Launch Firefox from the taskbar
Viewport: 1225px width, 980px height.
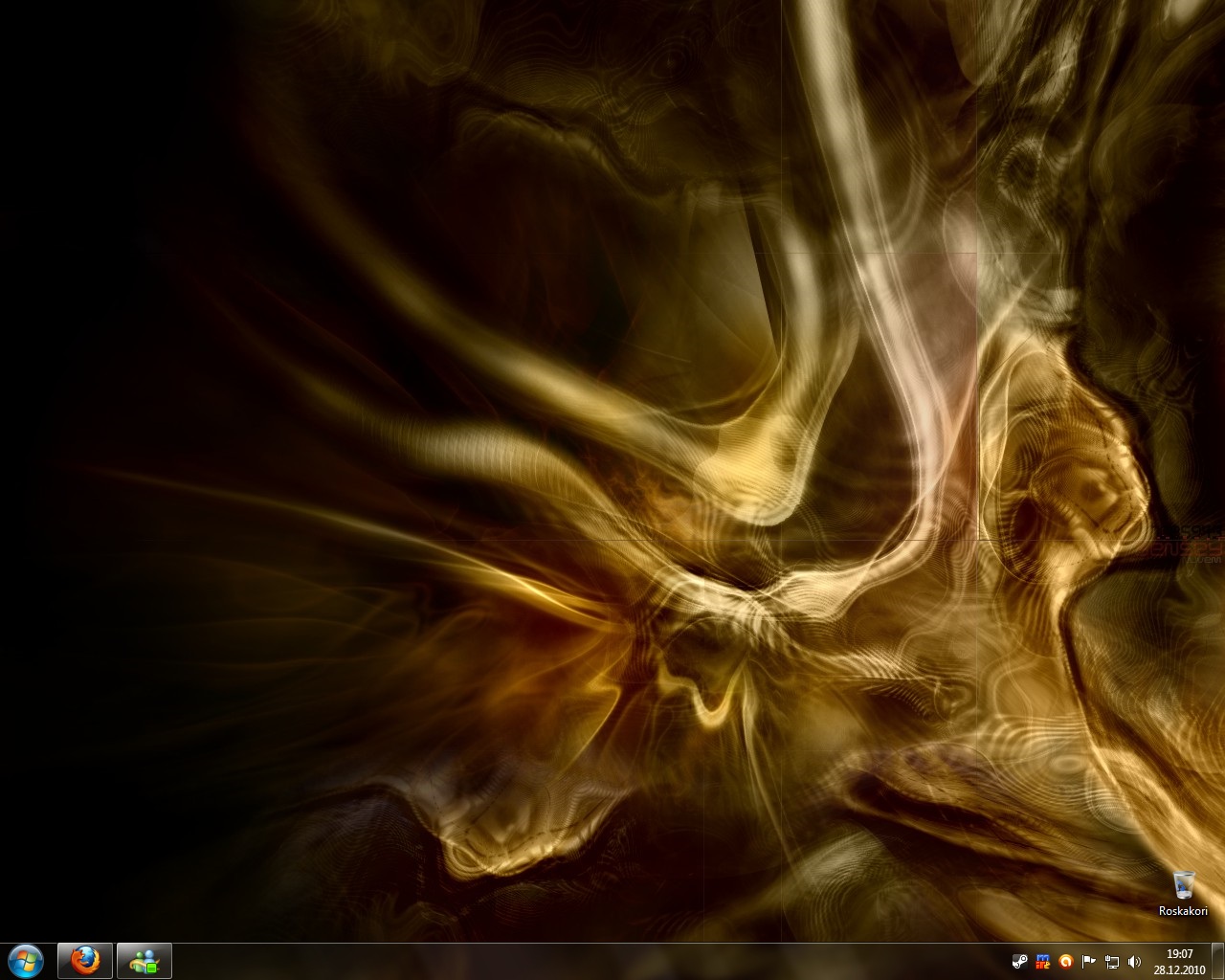[x=86, y=960]
